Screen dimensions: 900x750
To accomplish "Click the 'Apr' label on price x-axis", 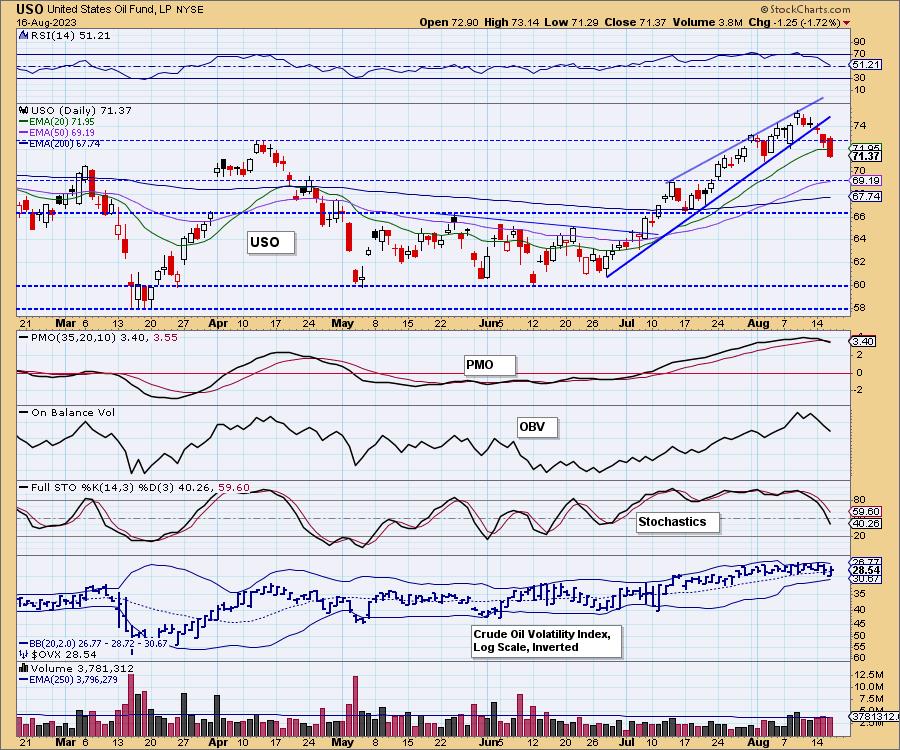I will click(218, 324).
